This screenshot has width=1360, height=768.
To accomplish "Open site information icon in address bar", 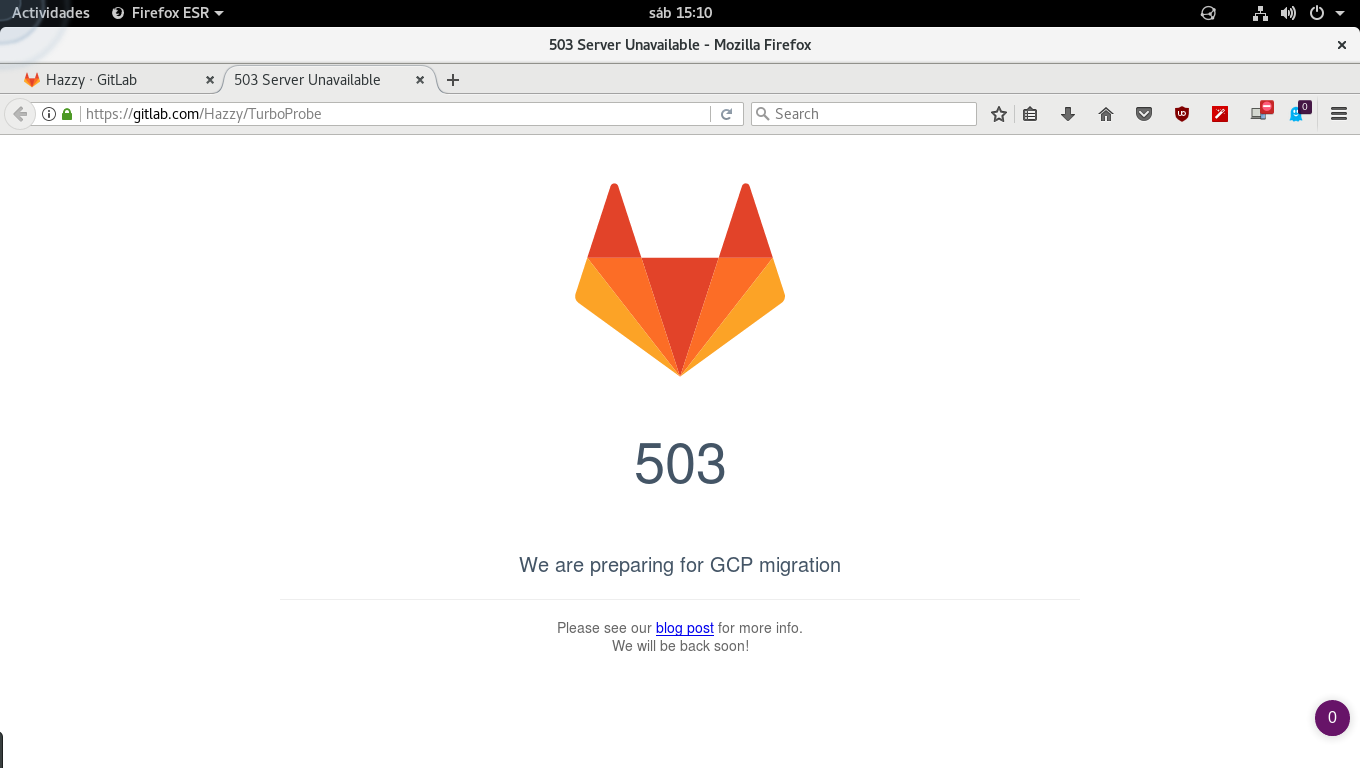I will pyautogui.click(x=49, y=114).
